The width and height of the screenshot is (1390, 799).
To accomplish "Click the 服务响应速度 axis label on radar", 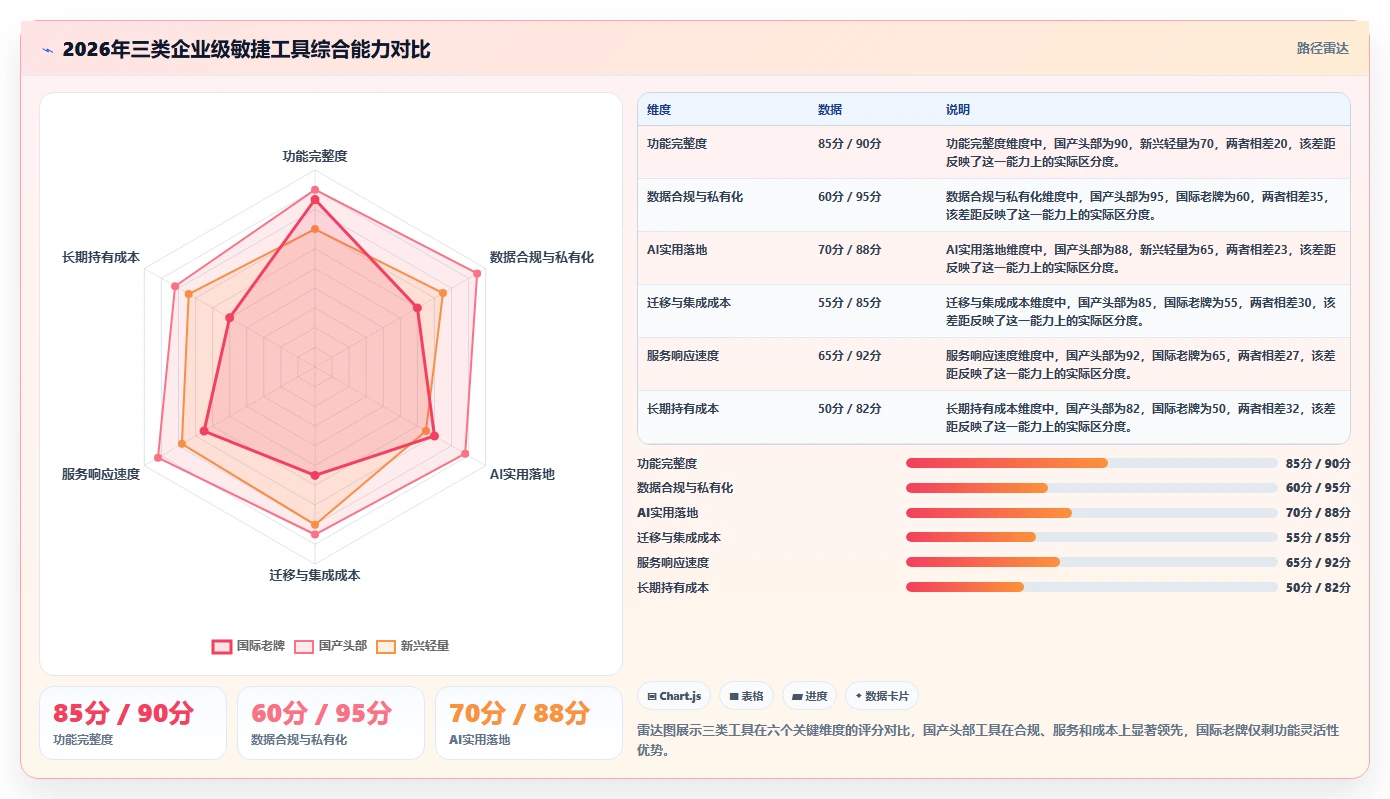I will [x=101, y=474].
